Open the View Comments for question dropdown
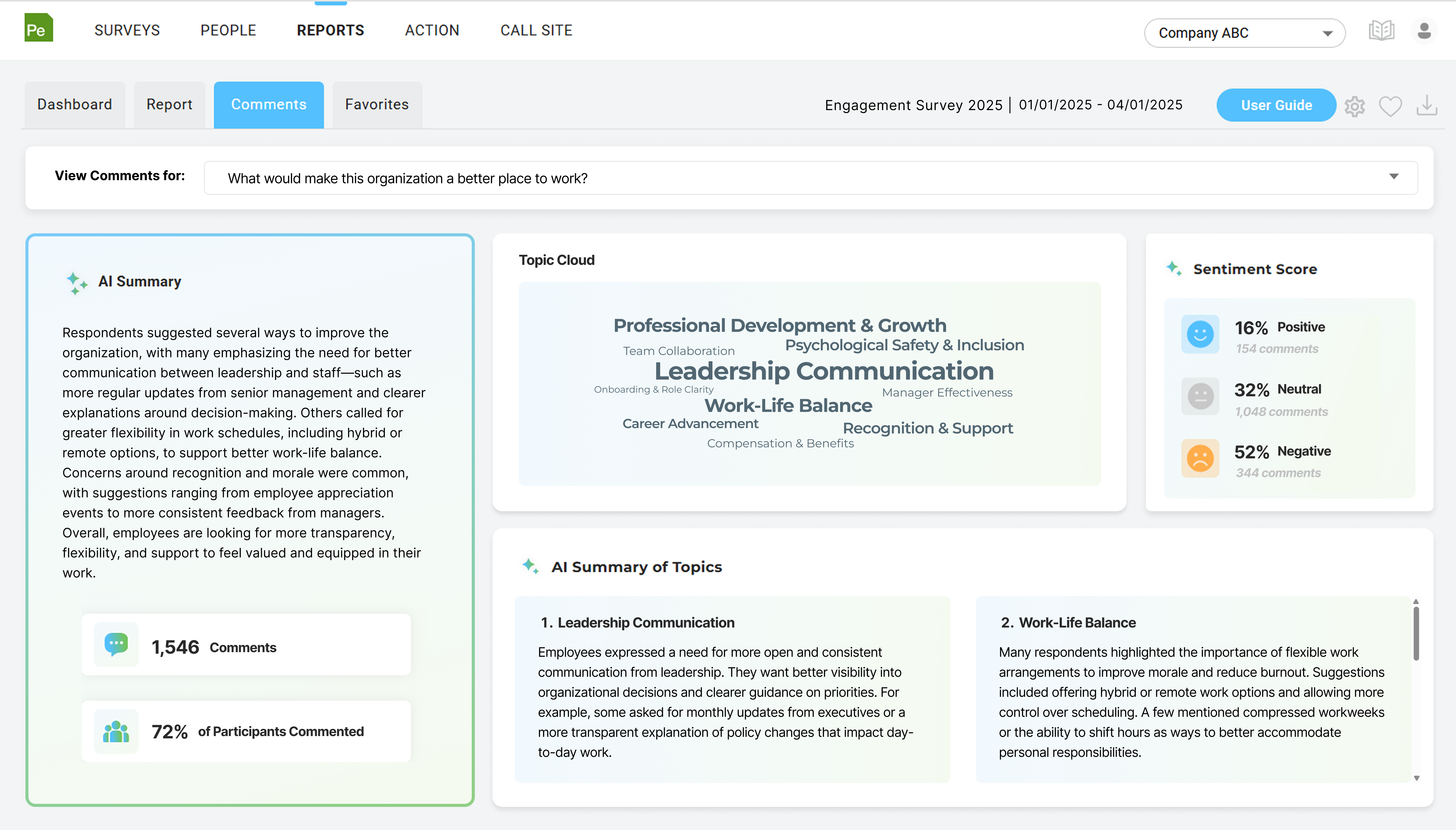 (x=810, y=178)
